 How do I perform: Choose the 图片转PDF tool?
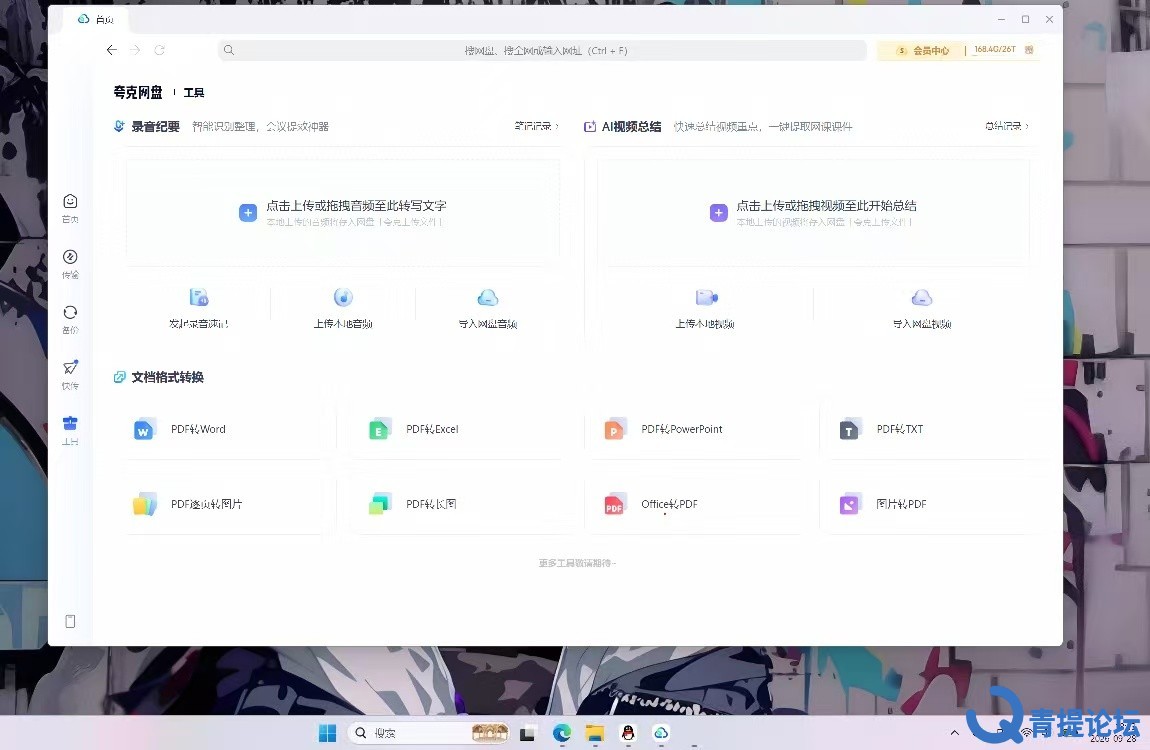[930, 504]
